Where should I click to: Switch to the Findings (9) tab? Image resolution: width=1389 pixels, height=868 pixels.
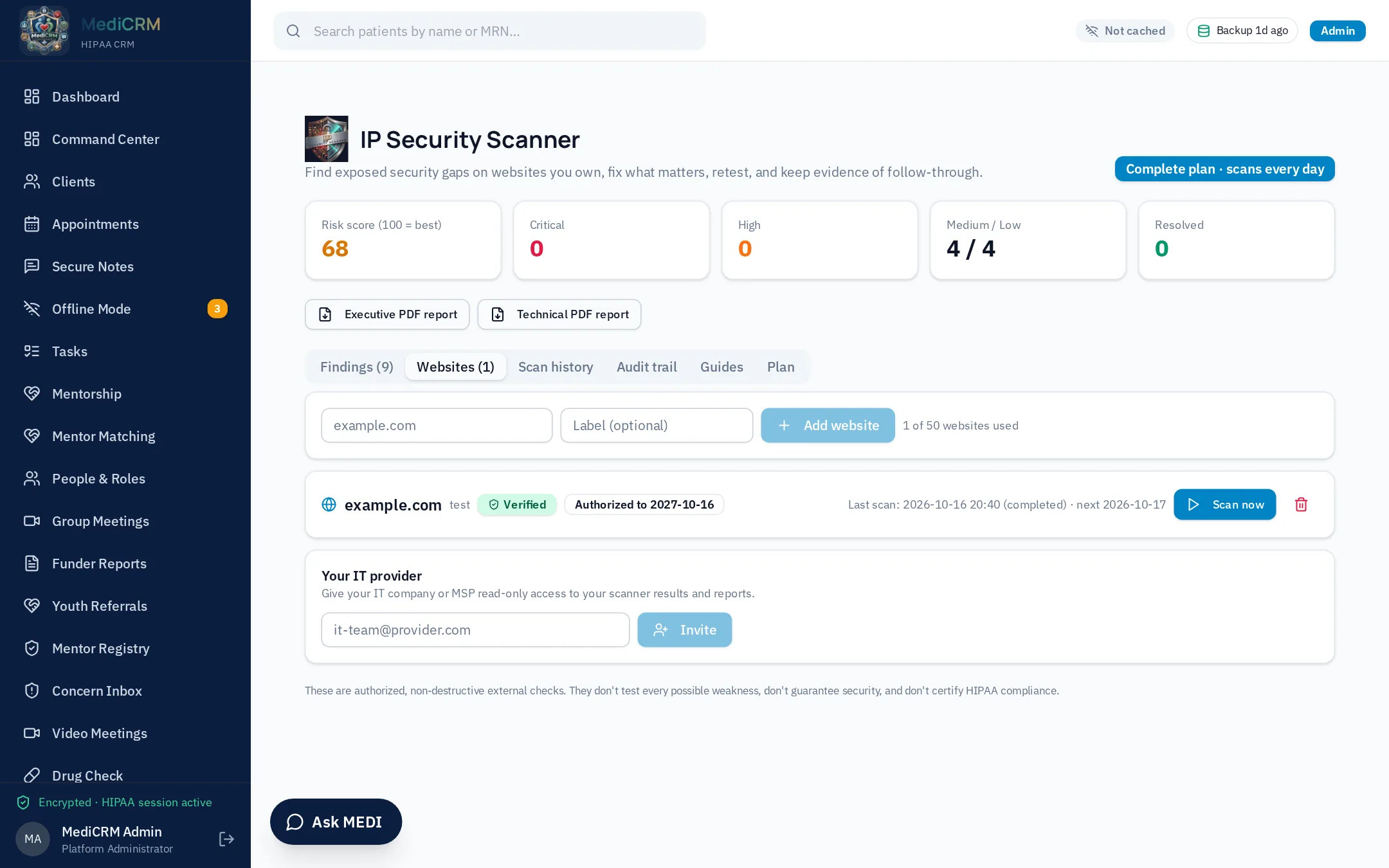tap(356, 367)
